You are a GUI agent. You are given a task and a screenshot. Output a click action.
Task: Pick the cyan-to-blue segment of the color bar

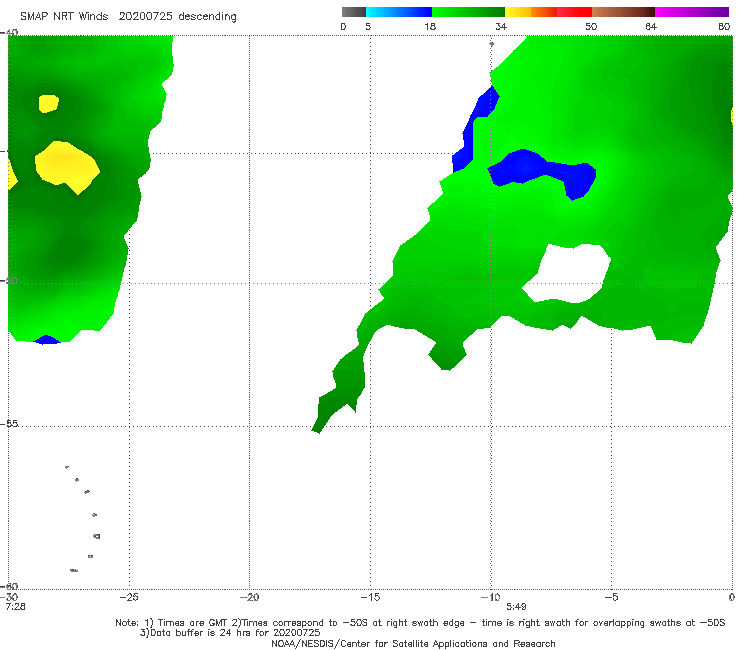point(399,12)
